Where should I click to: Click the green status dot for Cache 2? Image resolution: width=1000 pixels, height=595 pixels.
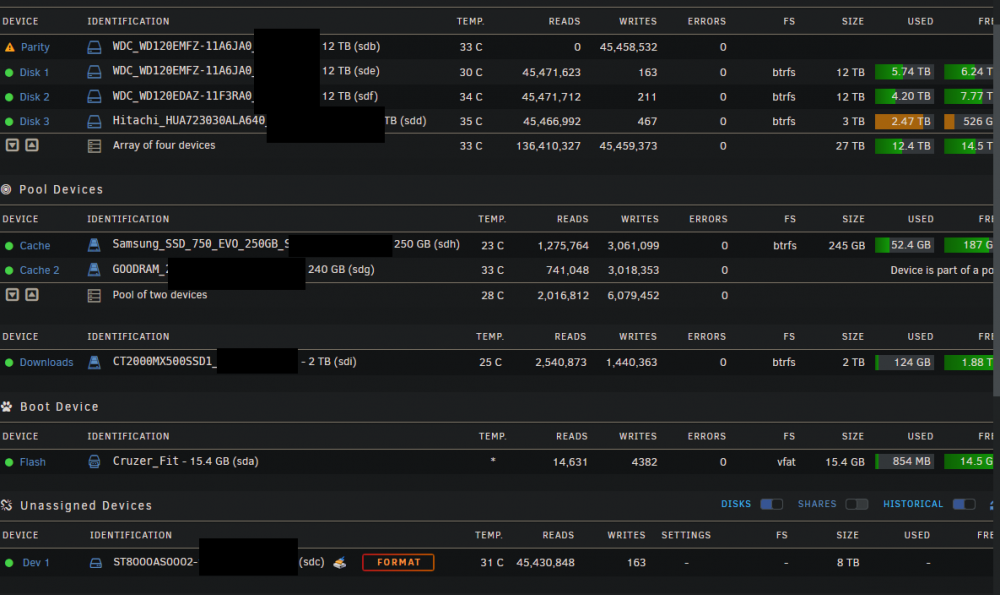[x=9, y=270]
